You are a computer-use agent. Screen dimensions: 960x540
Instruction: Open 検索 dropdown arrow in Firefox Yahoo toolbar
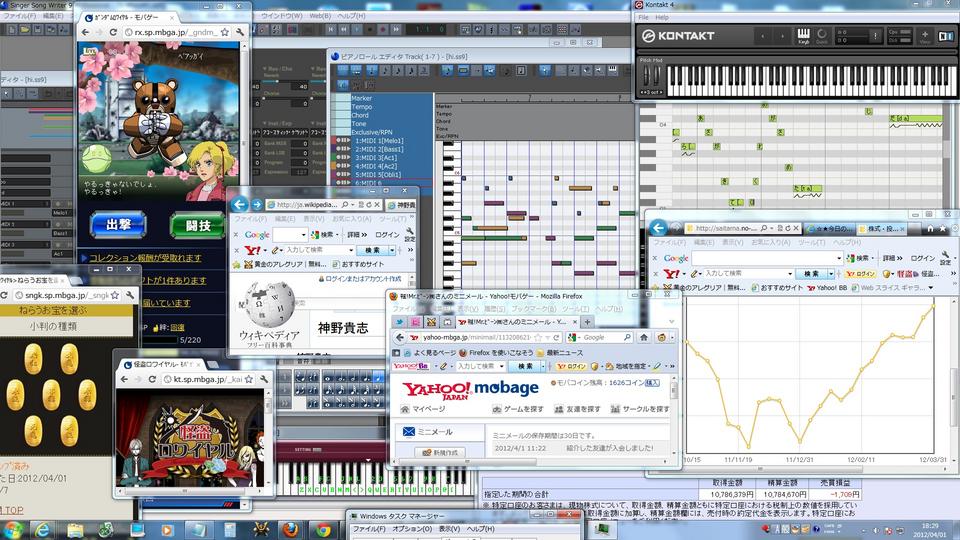pyautogui.click(x=542, y=366)
